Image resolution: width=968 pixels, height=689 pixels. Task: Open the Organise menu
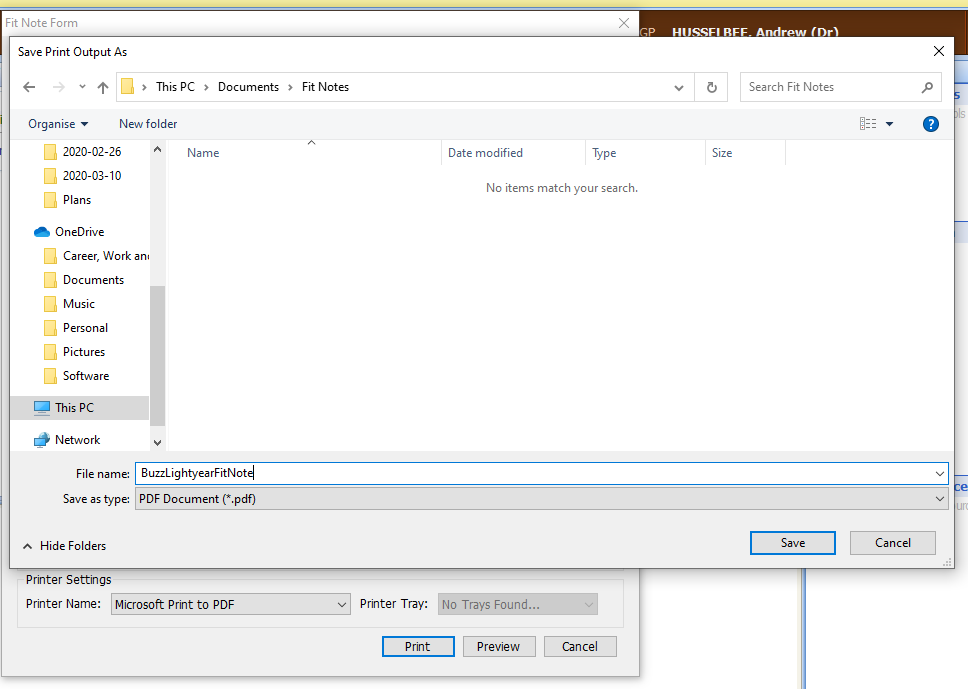click(58, 124)
